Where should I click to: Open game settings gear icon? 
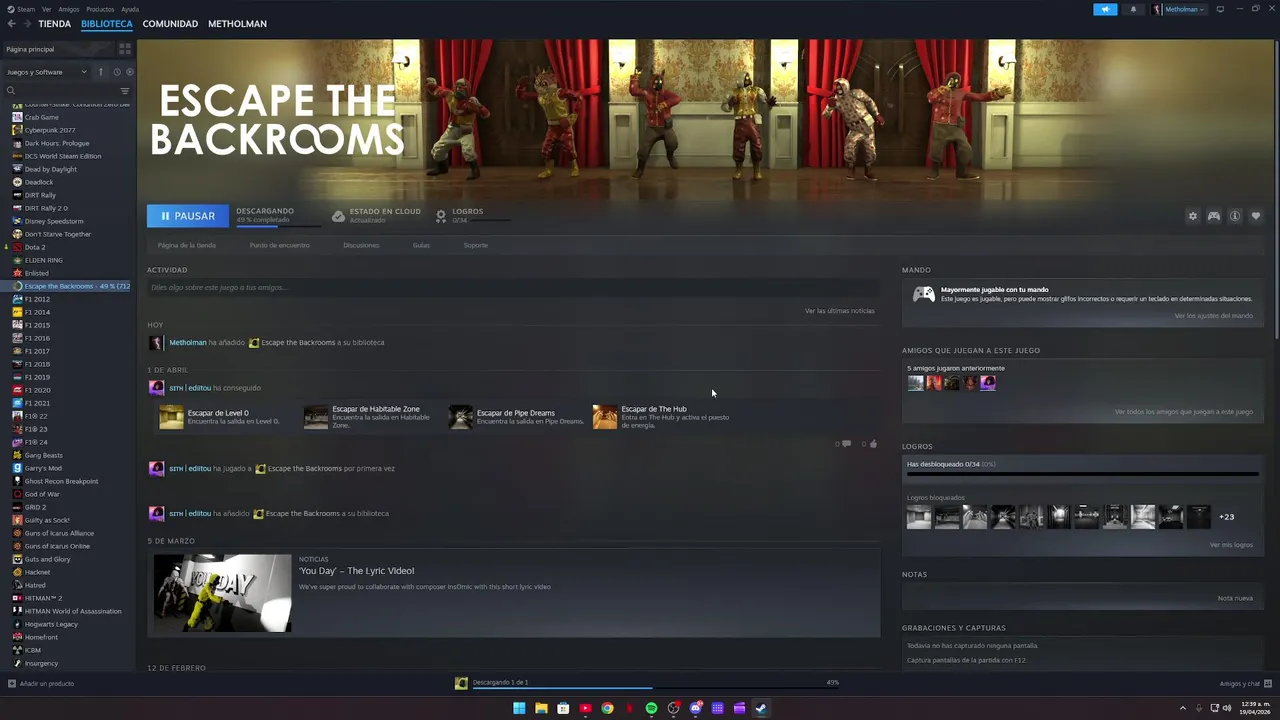[x=1192, y=216]
